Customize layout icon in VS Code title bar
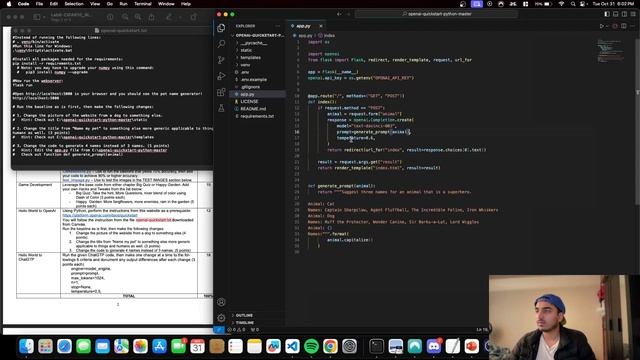 pyautogui.click(x=633, y=14)
